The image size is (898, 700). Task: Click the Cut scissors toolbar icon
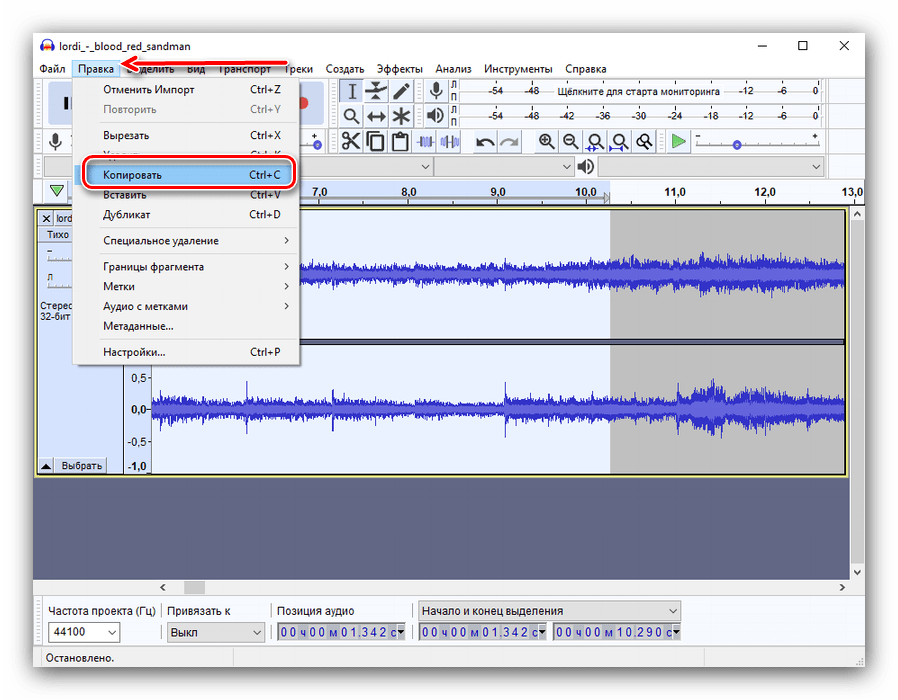(x=350, y=141)
